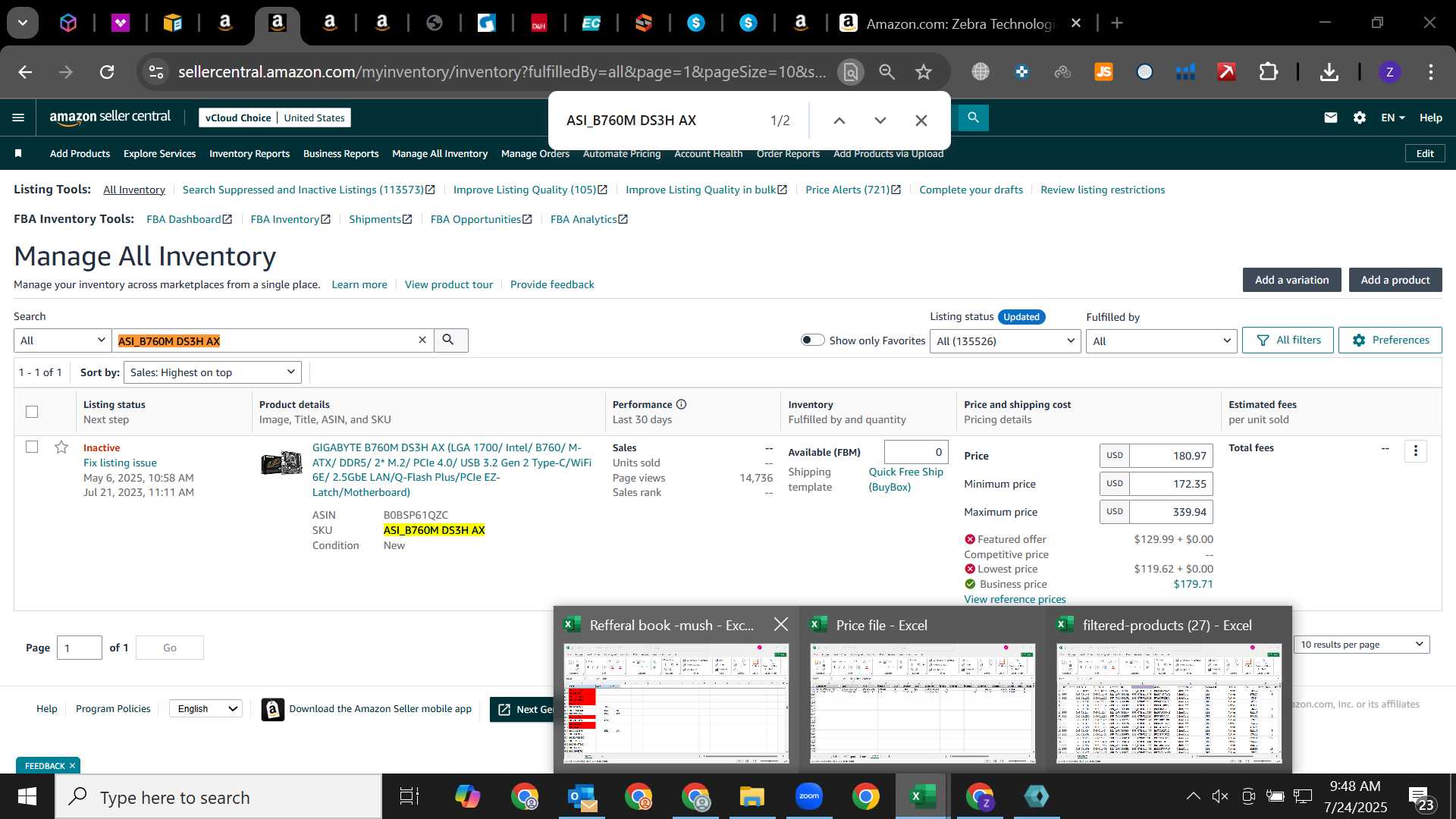
Task: Open the Fulfilled by dropdown
Action: 1161,340
